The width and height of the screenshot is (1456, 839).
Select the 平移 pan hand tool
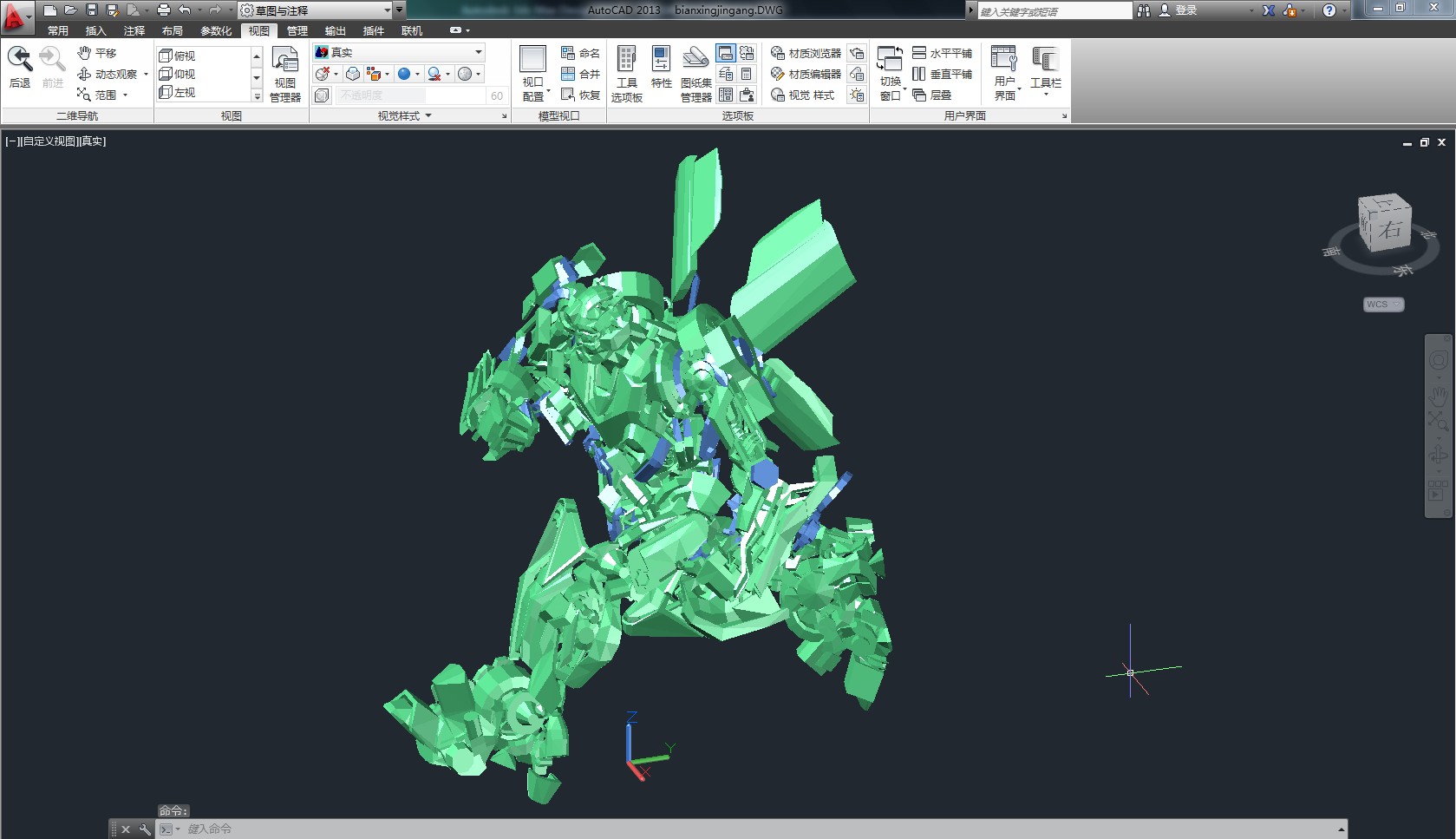coord(96,53)
